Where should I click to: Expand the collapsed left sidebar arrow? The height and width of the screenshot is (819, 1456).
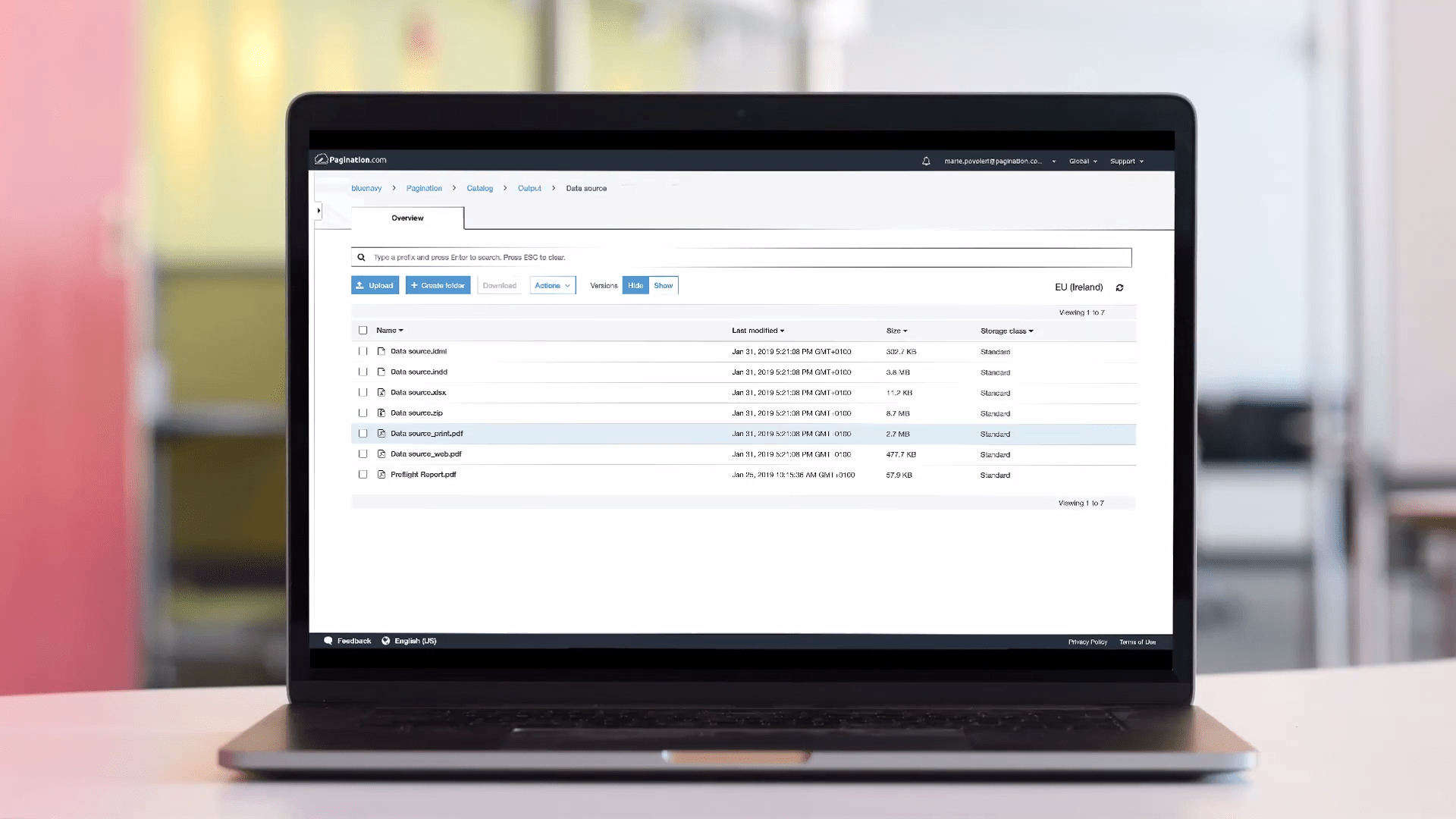coord(318,211)
